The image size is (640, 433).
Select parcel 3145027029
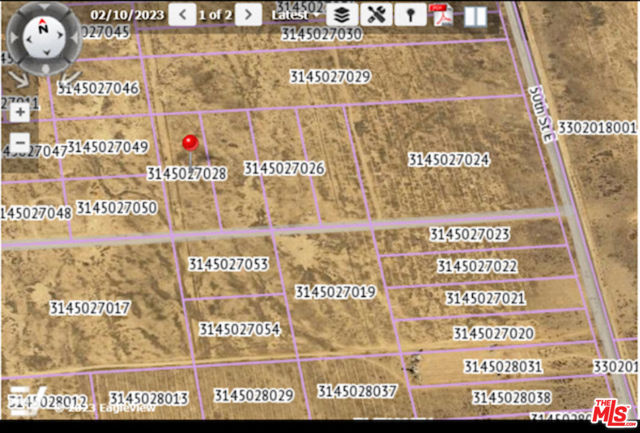tap(330, 77)
